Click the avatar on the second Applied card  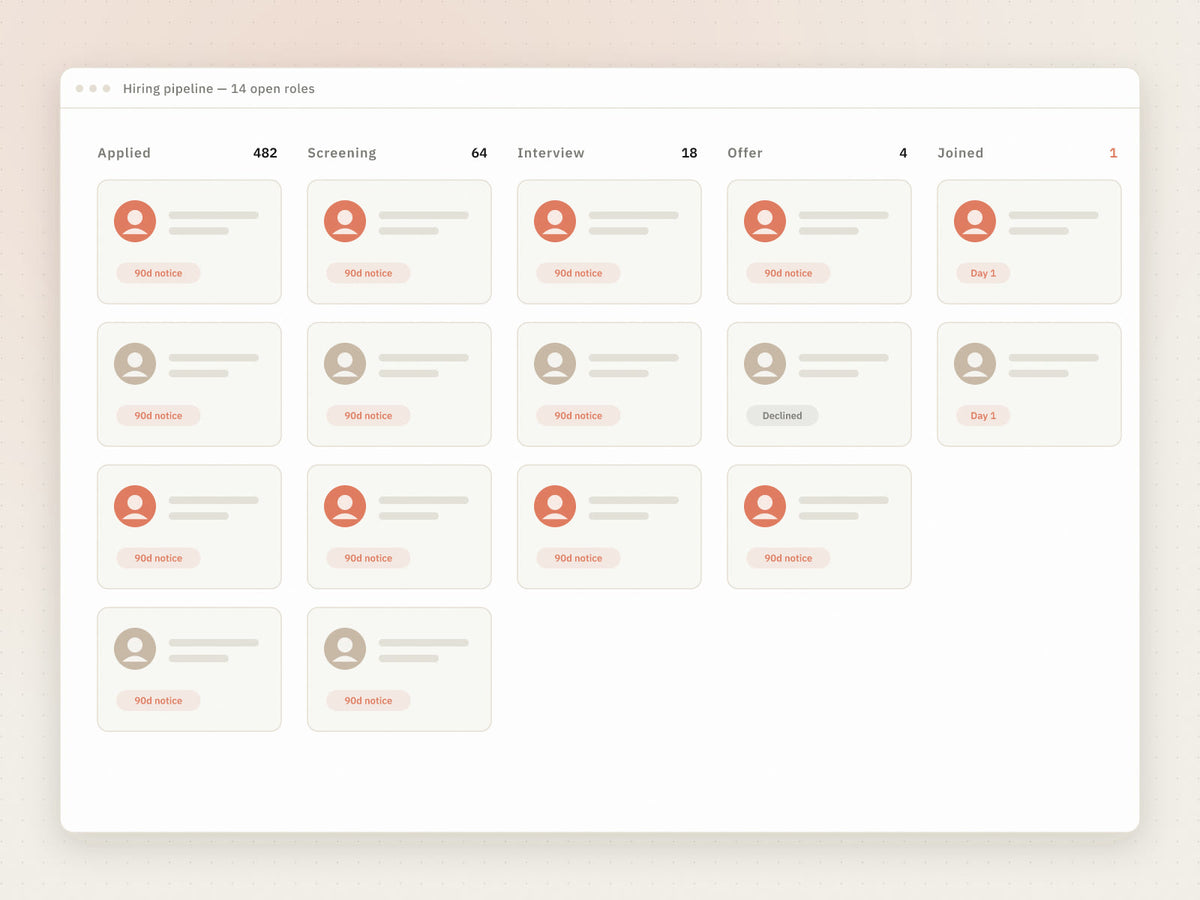point(135,364)
